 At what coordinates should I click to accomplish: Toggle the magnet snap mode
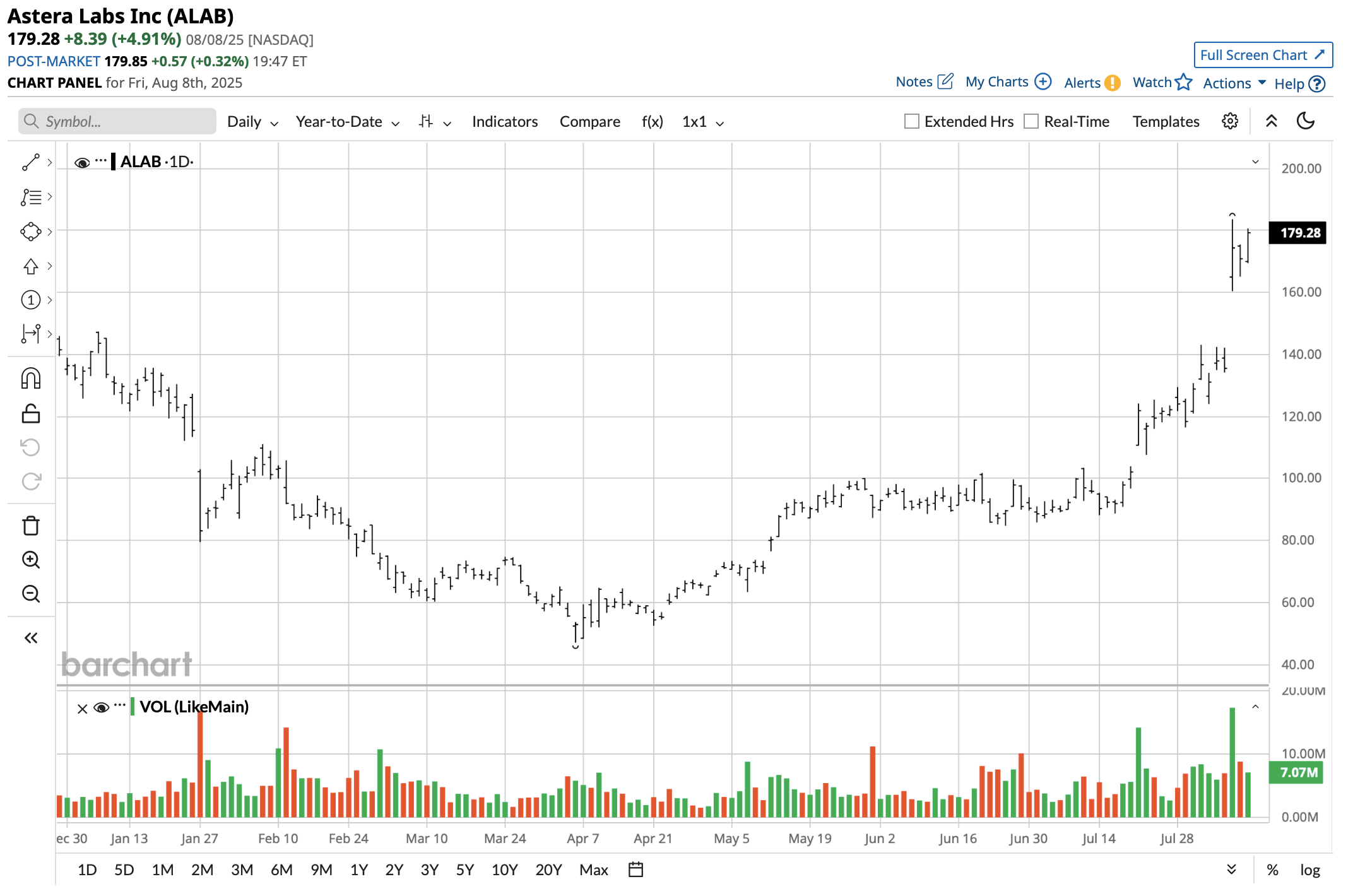click(x=30, y=379)
